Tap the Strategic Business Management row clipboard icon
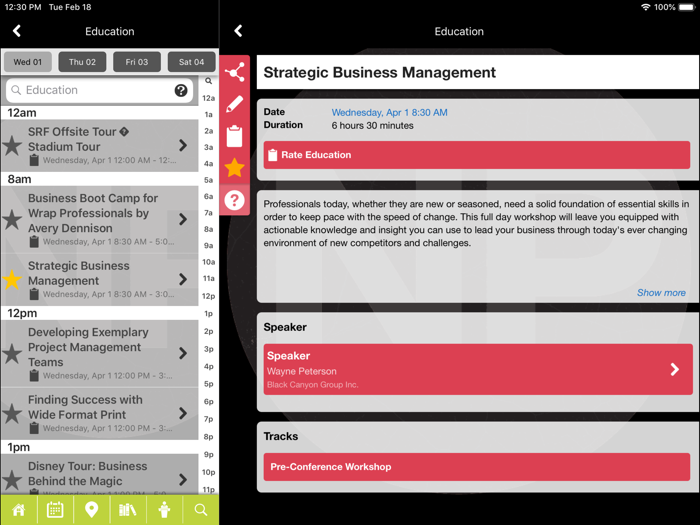Image resolution: width=700 pixels, height=525 pixels. tap(34, 294)
